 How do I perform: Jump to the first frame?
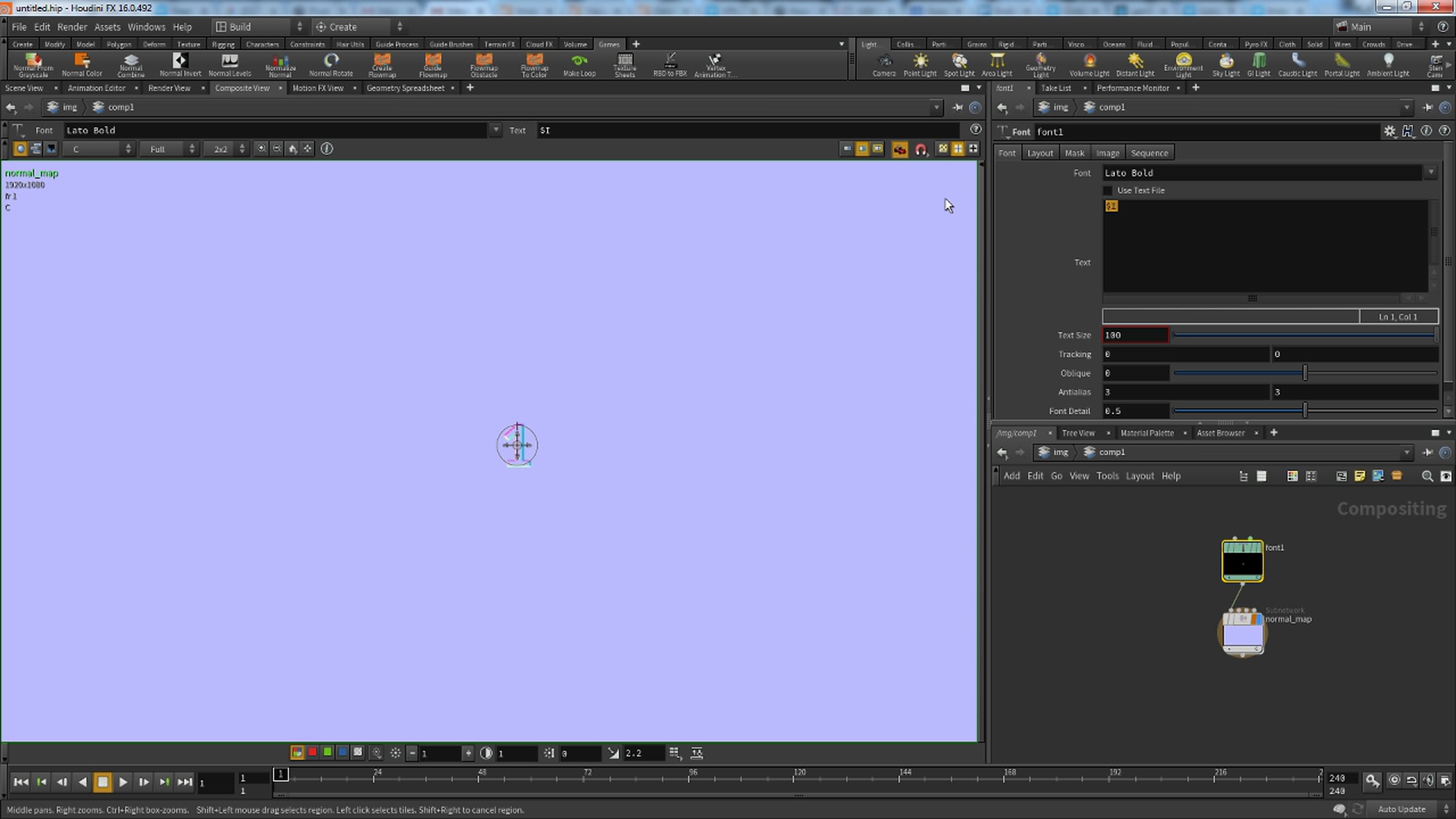[21, 782]
